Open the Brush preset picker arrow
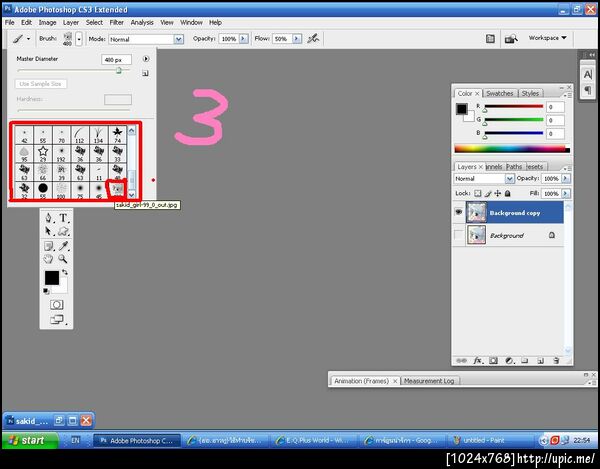Viewport: 600px width, 469px height. pyautogui.click(x=79, y=39)
